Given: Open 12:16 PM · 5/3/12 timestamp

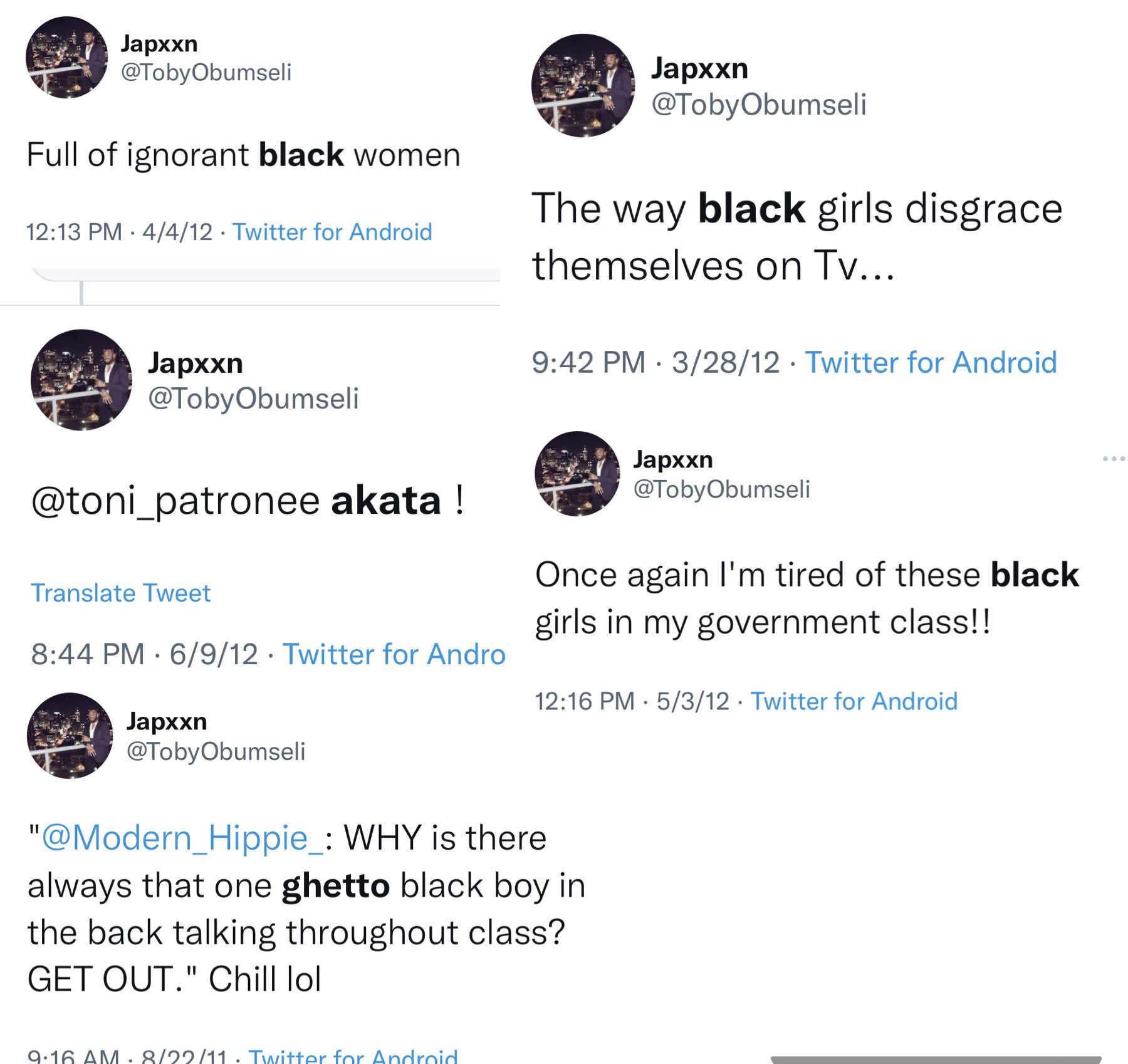Looking at the screenshot, I should (632, 701).
